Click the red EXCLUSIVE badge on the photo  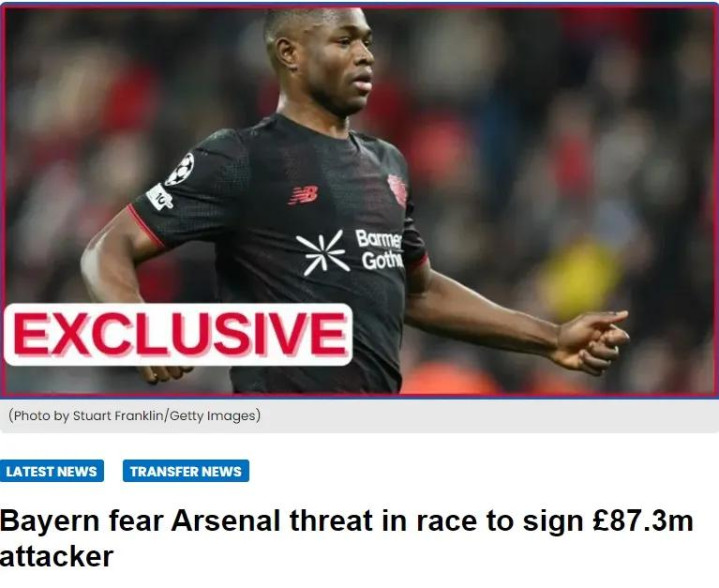[x=178, y=334]
